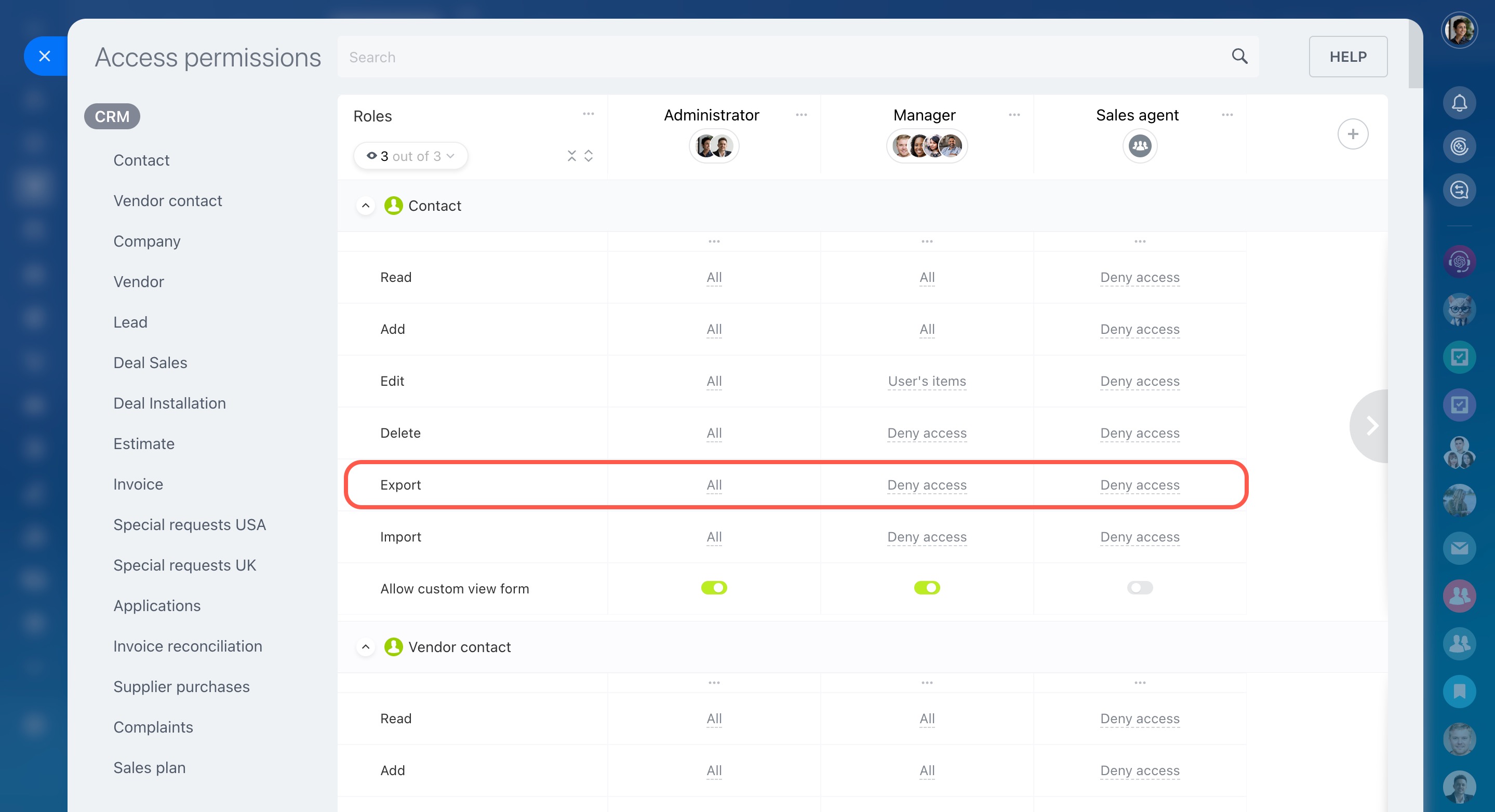1495x812 pixels.
Task: Disable Administrator custom view form toggle
Action: click(x=714, y=588)
